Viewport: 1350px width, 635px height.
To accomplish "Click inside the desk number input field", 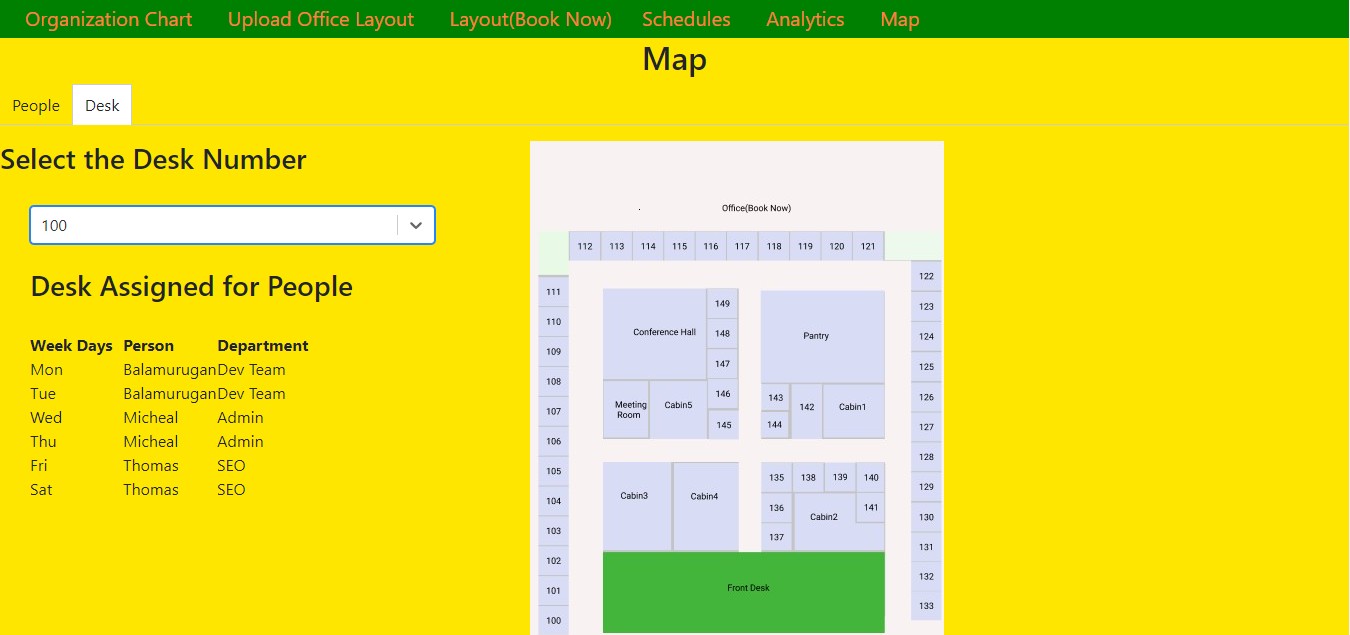I will coord(200,225).
